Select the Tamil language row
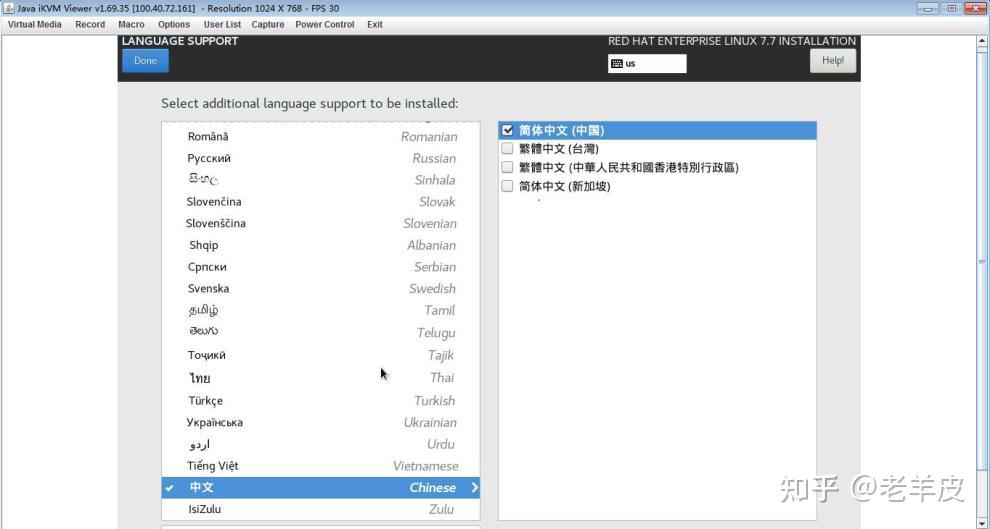The image size is (990, 529). coord(321,311)
